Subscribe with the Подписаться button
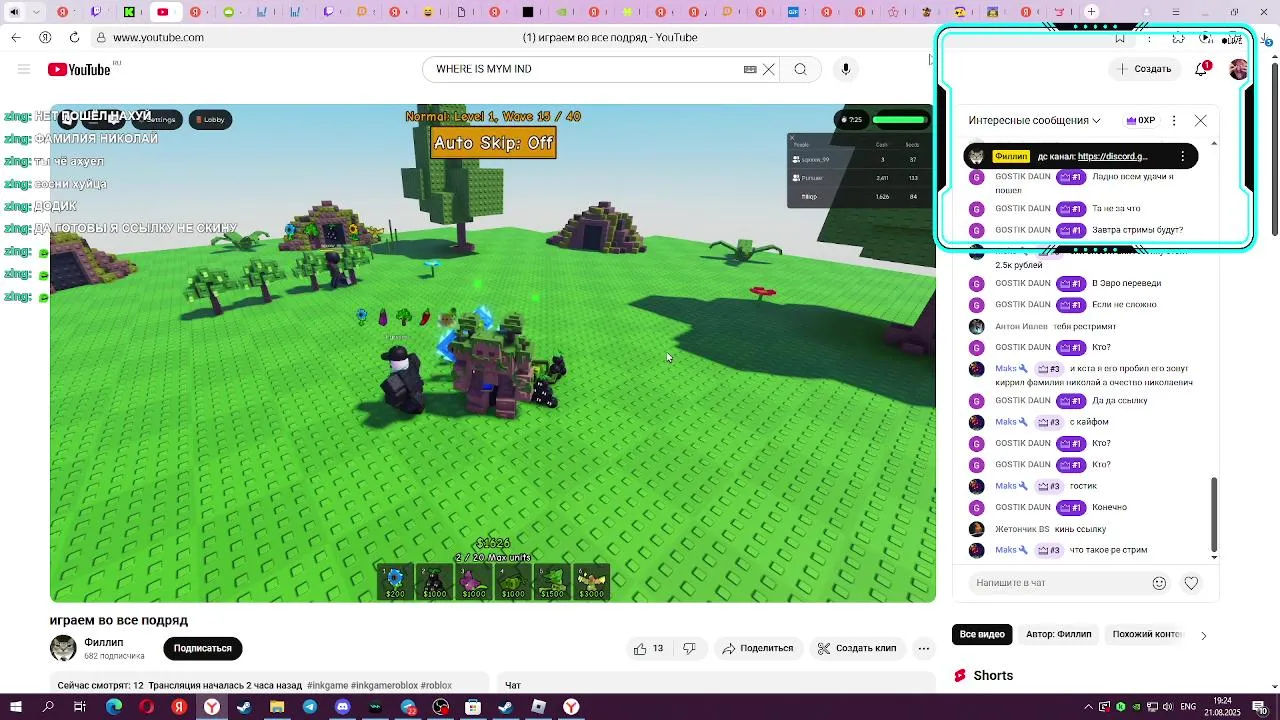 pyautogui.click(x=202, y=648)
